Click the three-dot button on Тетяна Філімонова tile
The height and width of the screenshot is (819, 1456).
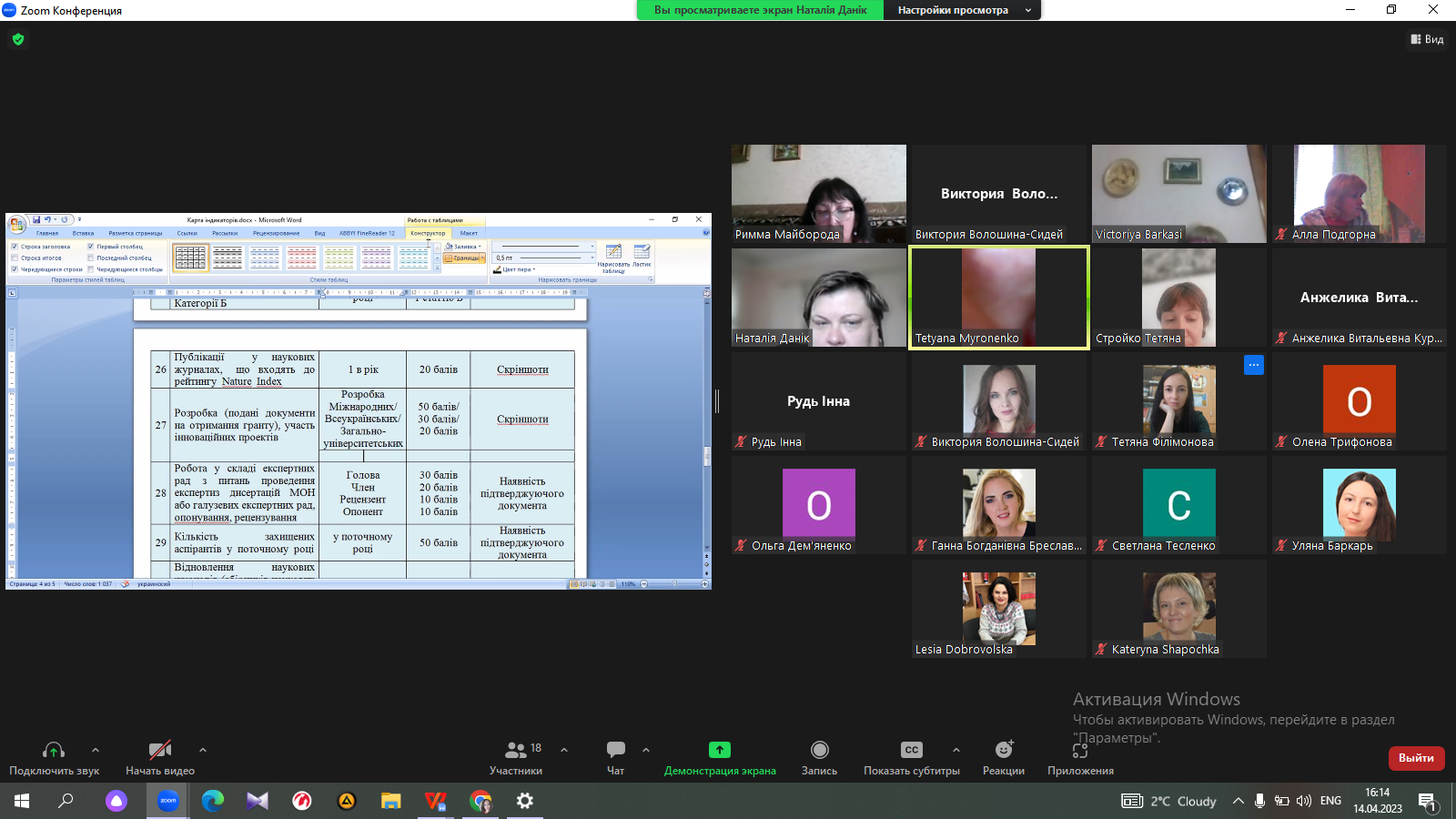[x=1253, y=365]
